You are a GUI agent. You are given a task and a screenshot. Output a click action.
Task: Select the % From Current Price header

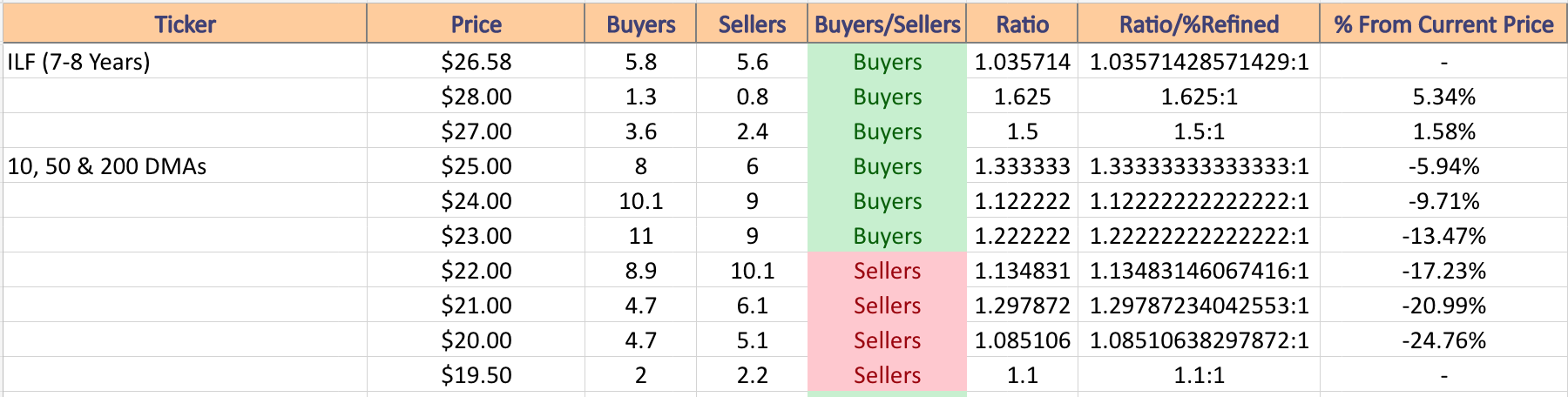click(x=1443, y=24)
